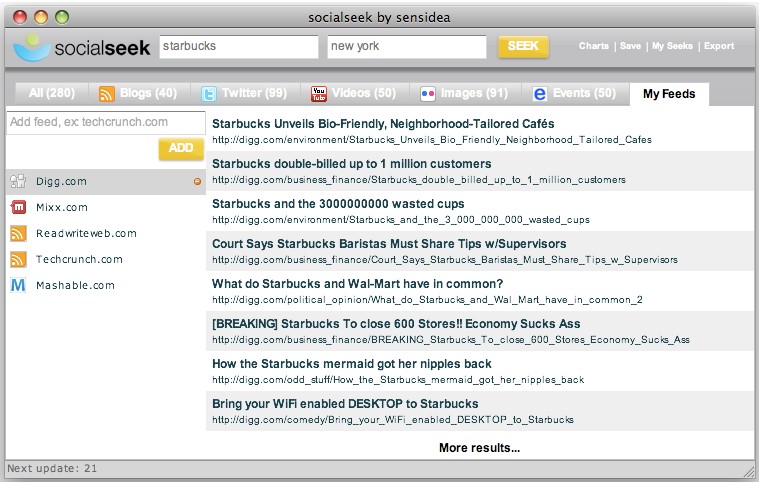Screen dimensions: 759x483
Task: Maximize window with the green button
Action: [x=62, y=17]
